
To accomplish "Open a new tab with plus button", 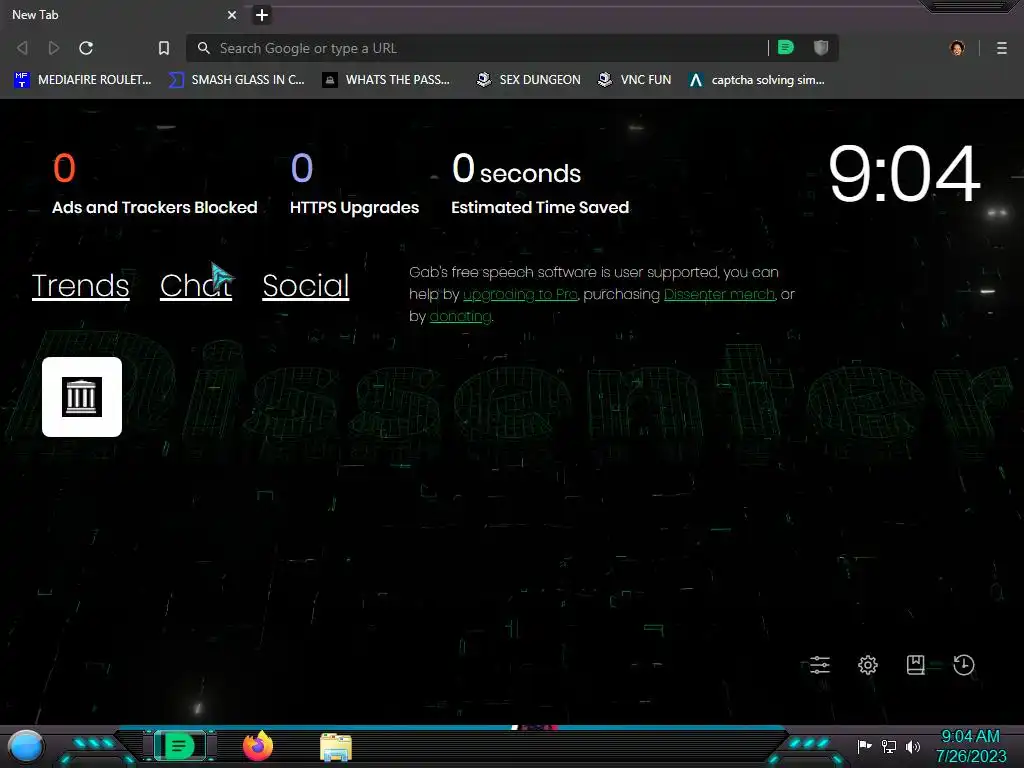I will [262, 15].
